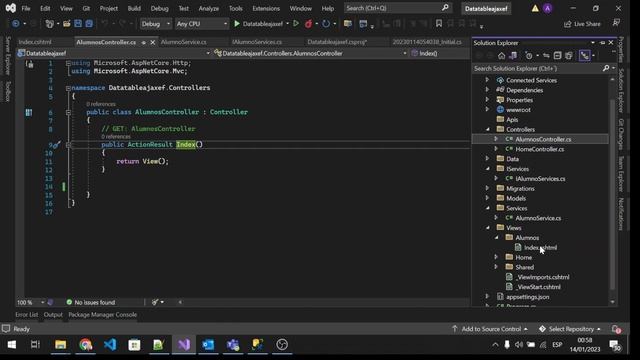Screen dimensions: 640x360
Task: Open Outlook from taskbar
Action: pos(208,345)
